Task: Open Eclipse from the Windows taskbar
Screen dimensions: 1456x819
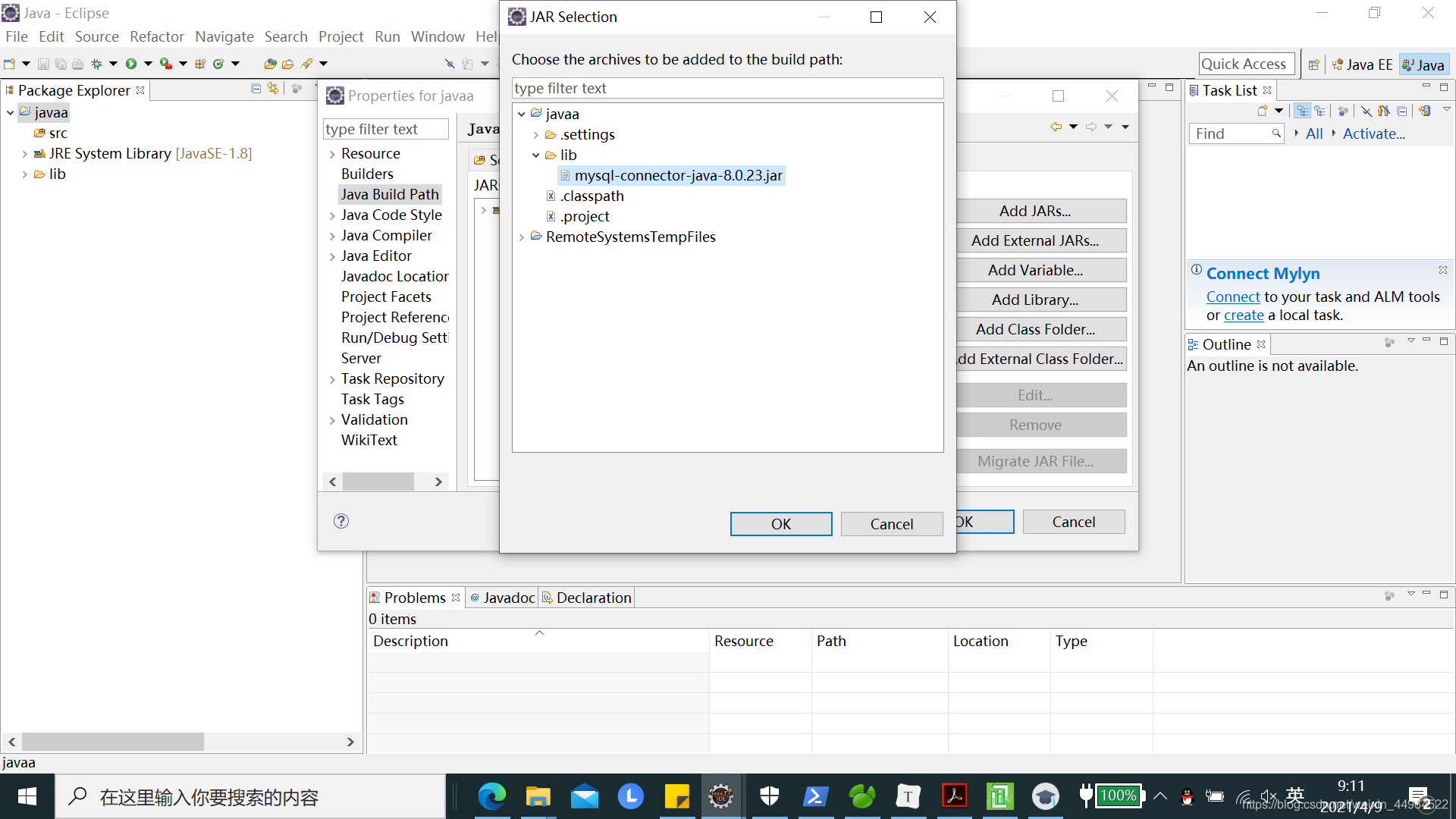Action: coord(720,796)
